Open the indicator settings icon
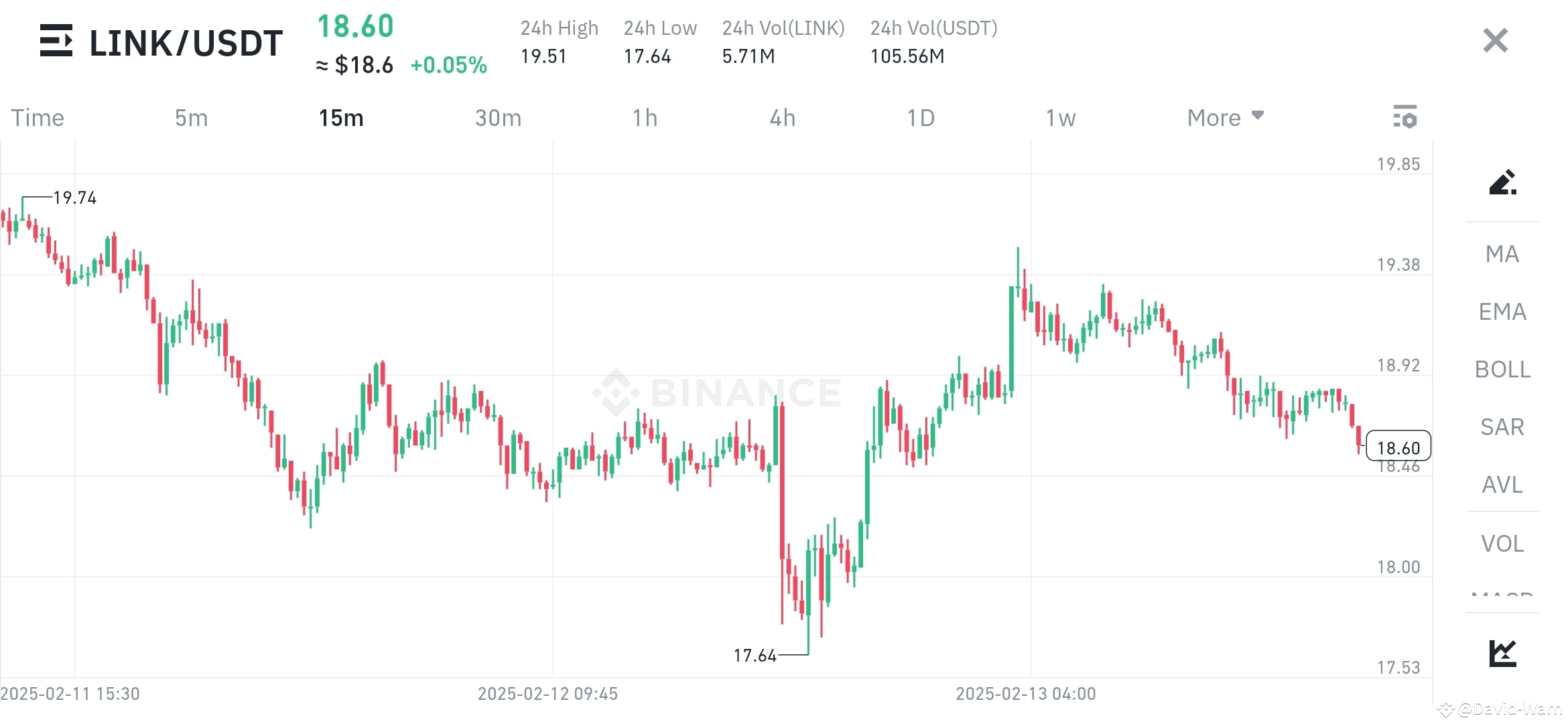The width and height of the screenshot is (1568, 724). coord(1405,117)
